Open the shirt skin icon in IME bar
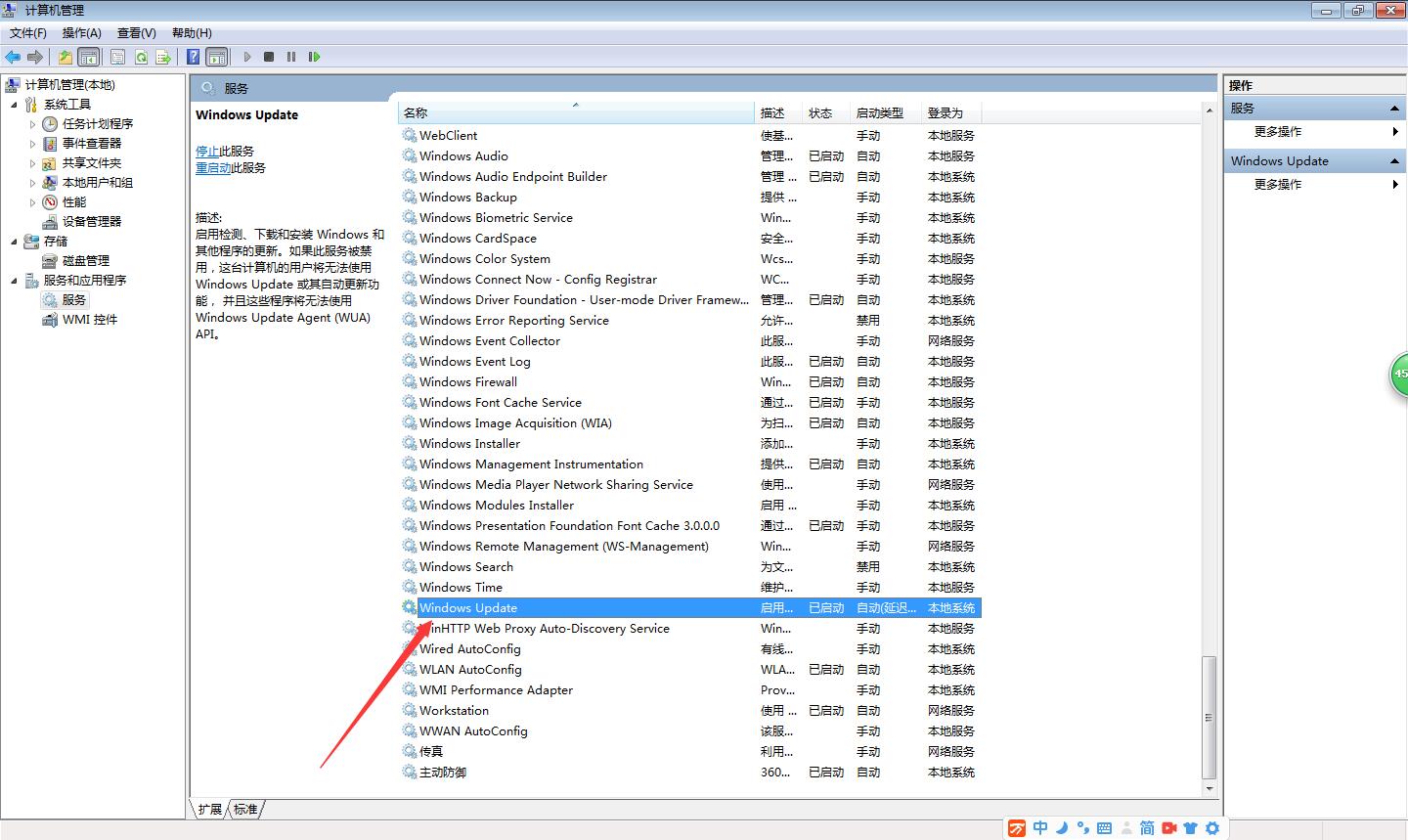 [x=1190, y=828]
